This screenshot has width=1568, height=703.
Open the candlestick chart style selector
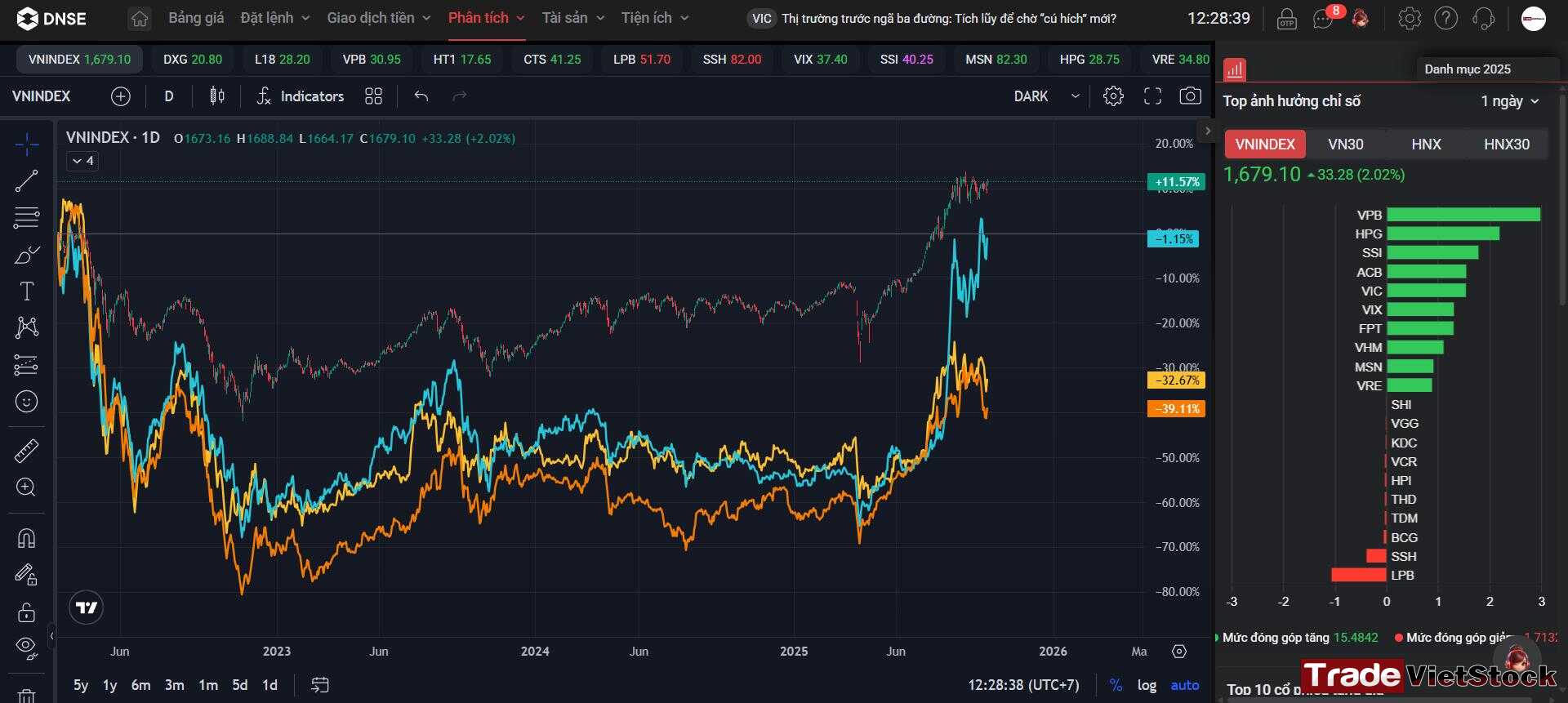click(216, 96)
